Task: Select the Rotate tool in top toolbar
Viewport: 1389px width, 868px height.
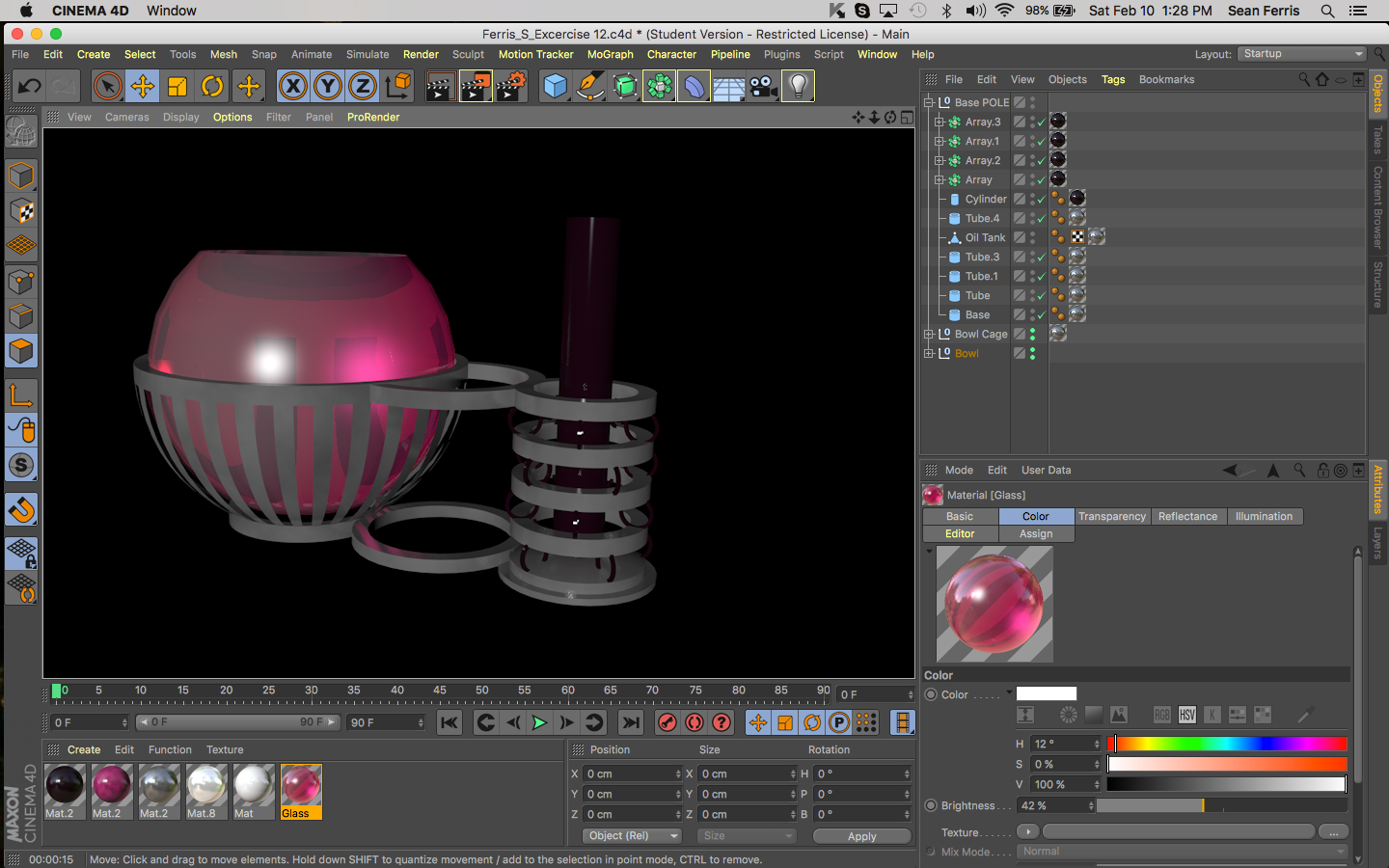Action: click(x=212, y=87)
